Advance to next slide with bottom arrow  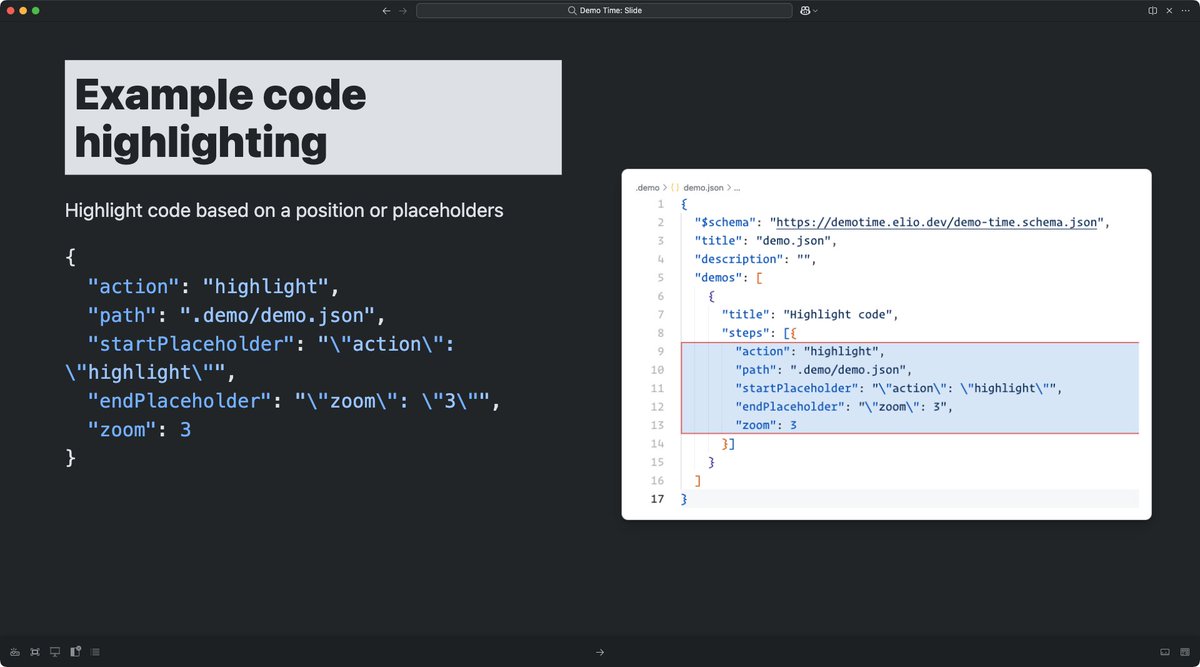click(x=600, y=652)
